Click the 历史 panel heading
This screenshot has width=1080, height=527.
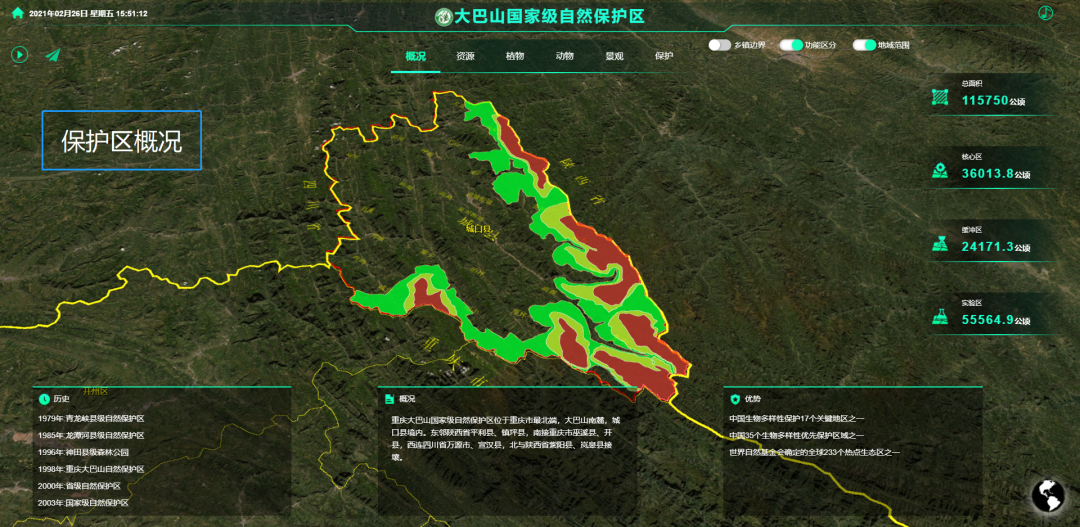(61, 398)
